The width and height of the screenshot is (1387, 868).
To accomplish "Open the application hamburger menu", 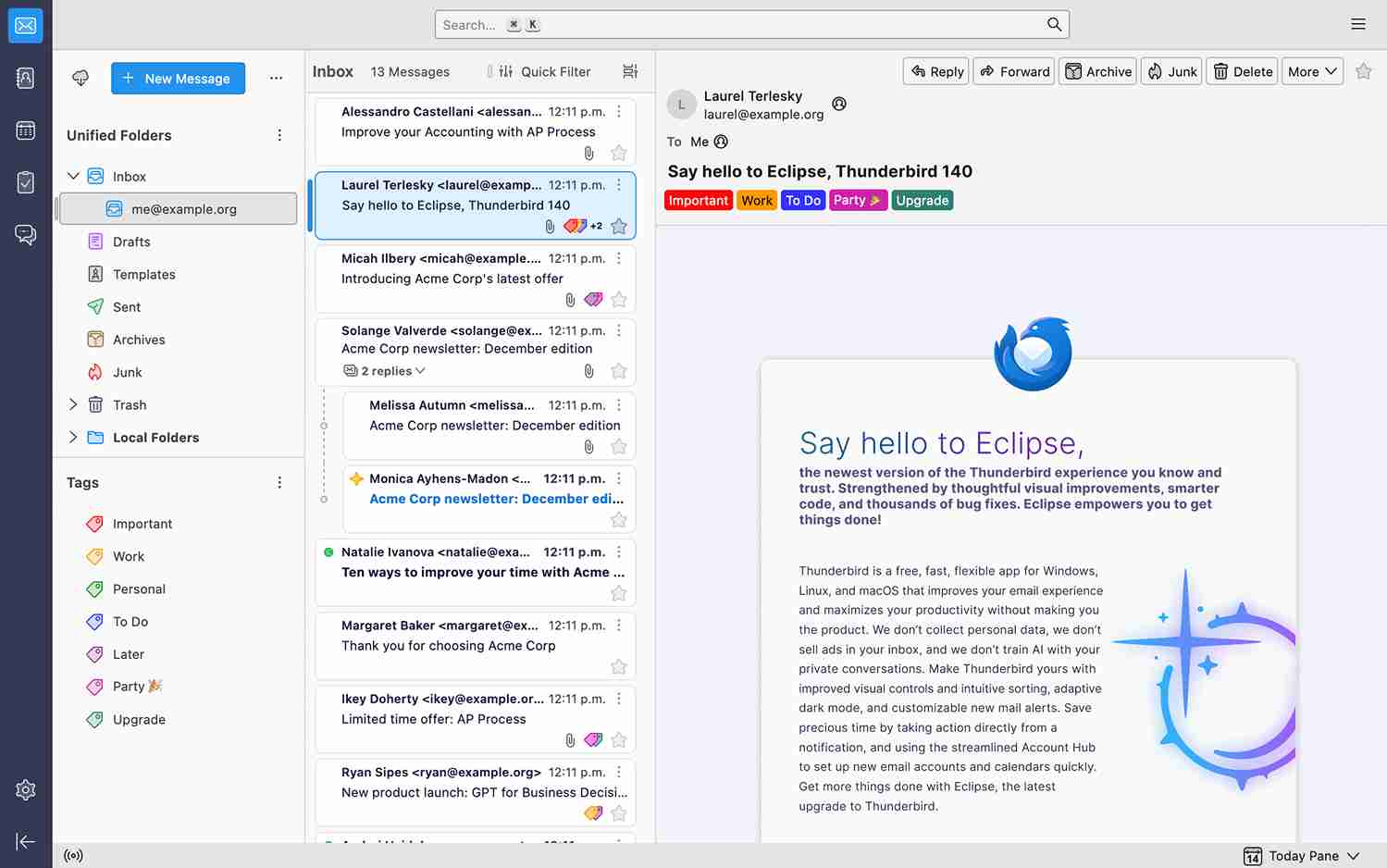I will pos(1358,25).
